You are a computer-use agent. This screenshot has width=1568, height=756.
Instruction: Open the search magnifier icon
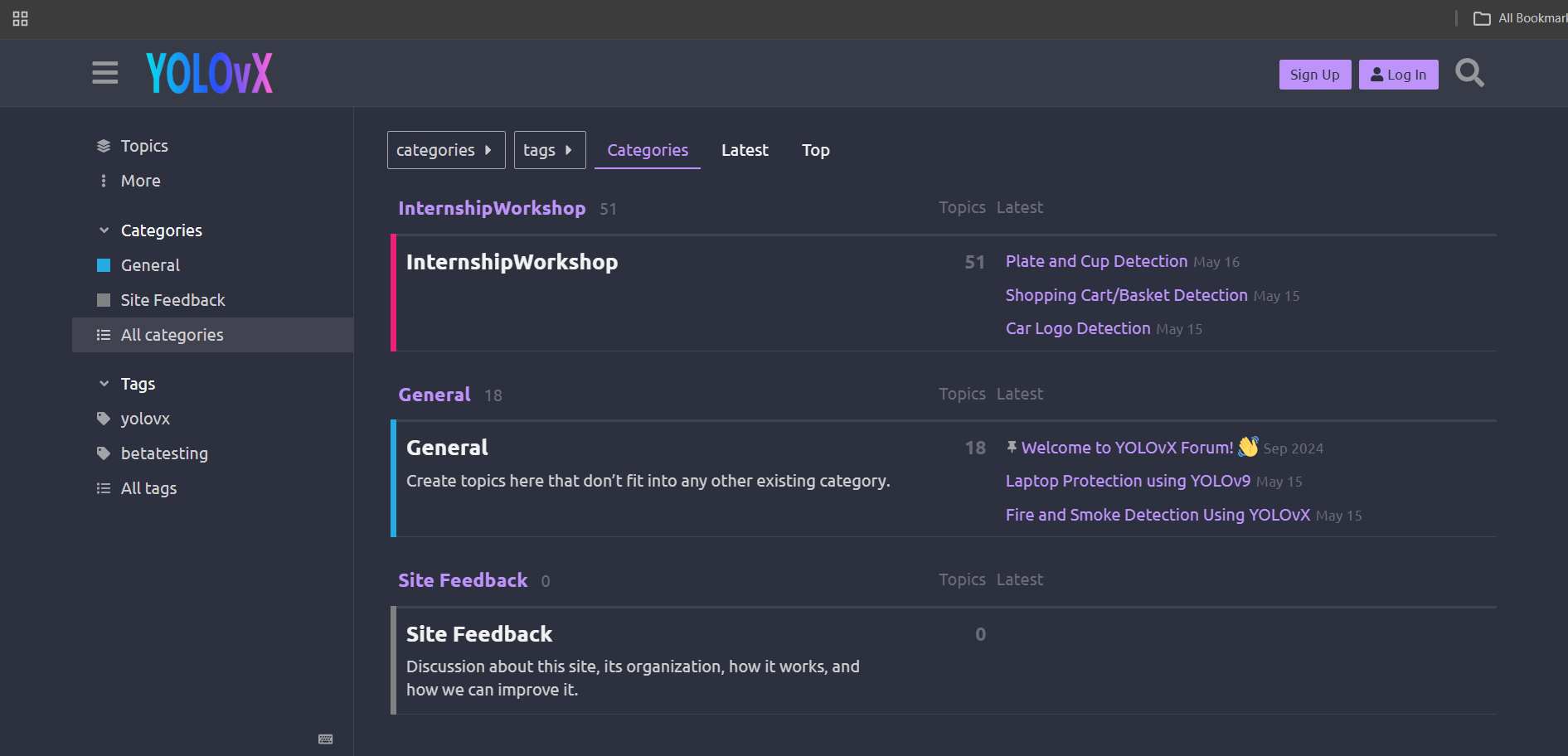(1469, 73)
